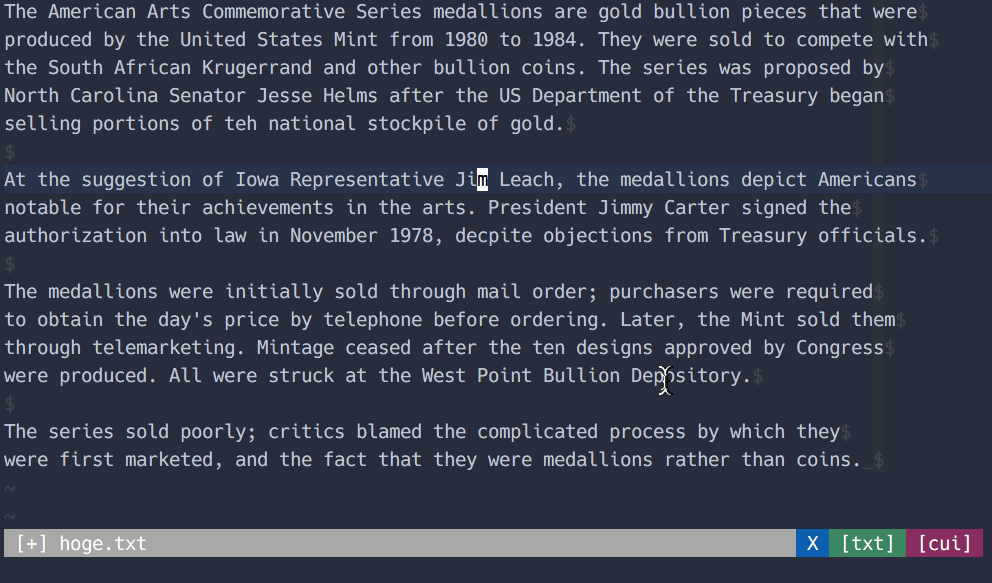Select the word "Congress" with a click
The height and width of the screenshot is (583, 992).
click(840, 348)
